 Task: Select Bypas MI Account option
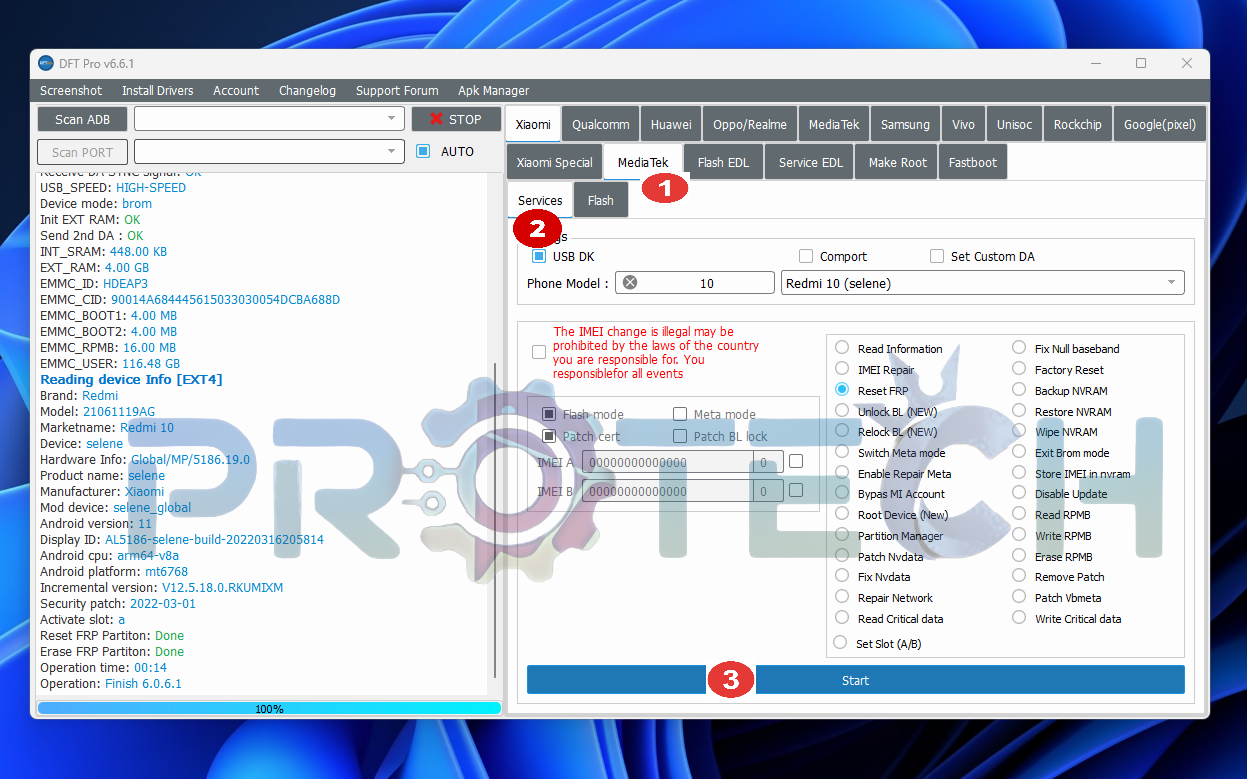[842, 493]
